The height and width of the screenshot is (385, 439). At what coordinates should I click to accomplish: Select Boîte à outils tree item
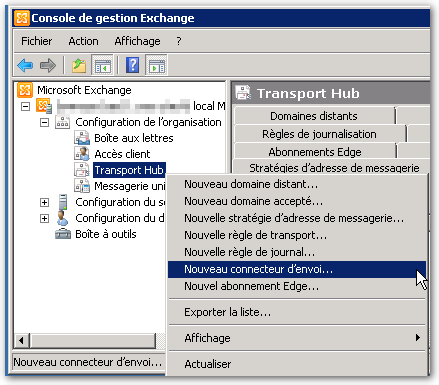coord(106,234)
